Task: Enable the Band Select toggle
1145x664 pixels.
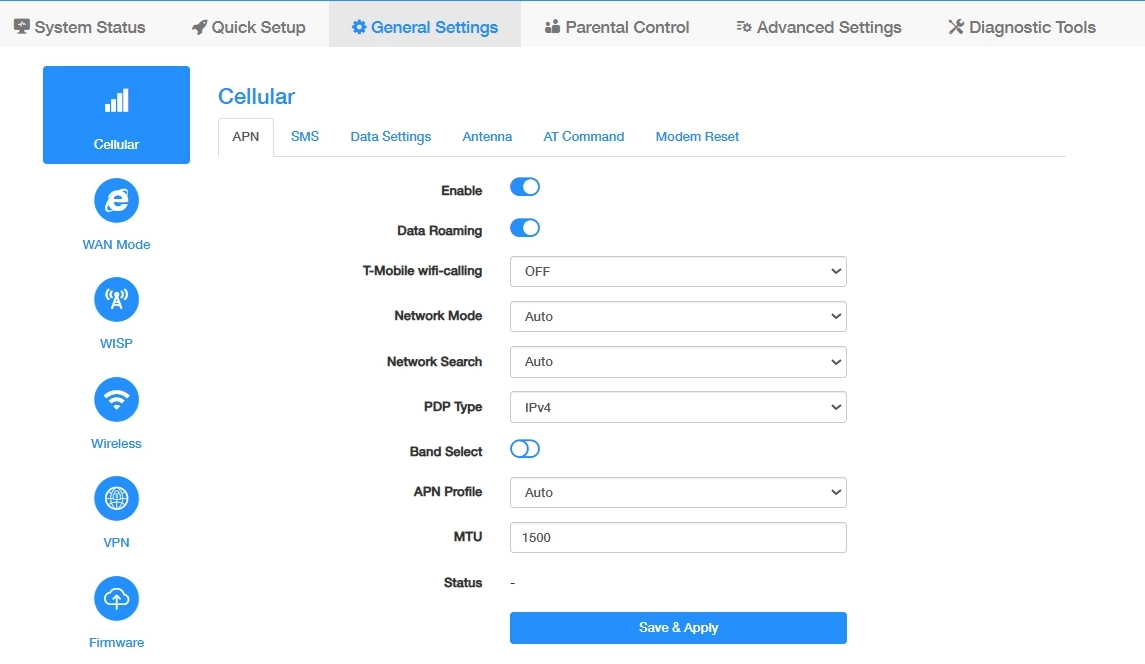Action: (525, 449)
